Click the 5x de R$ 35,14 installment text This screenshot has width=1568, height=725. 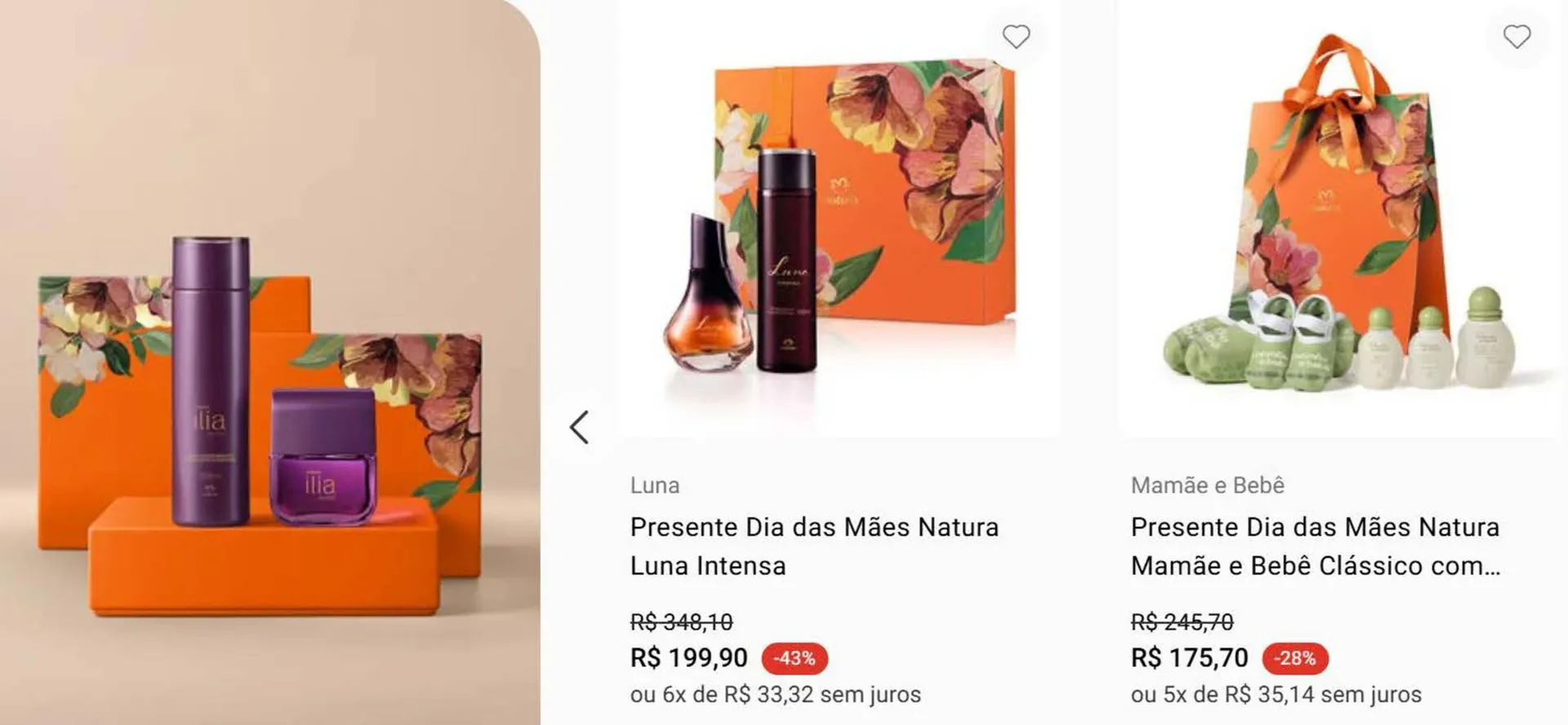click(x=1276, y=695)
